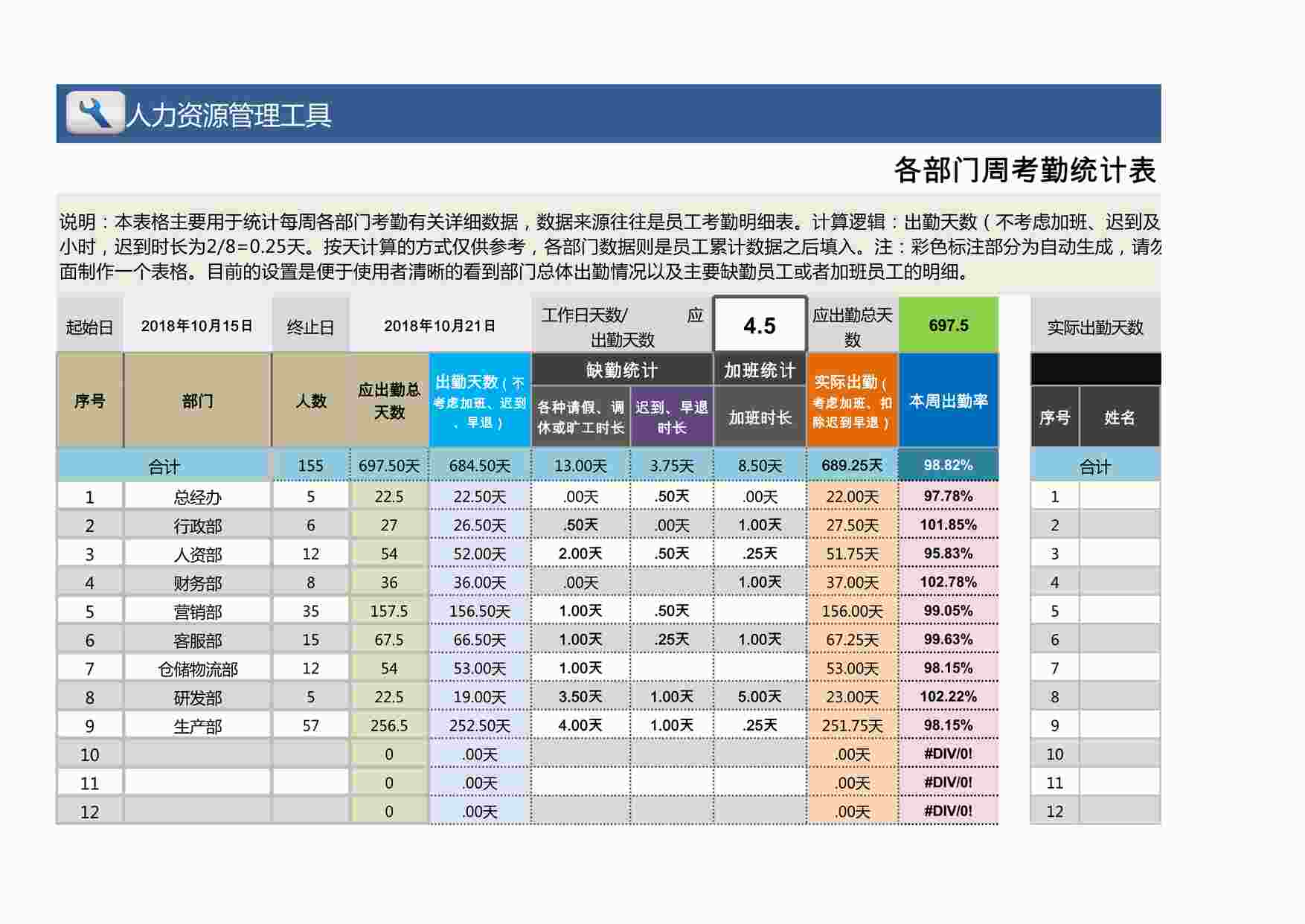The height and width of the screenshot is (924, 1305).
Task: Select 营销部 required days 157.5
Action: point(389,611)
